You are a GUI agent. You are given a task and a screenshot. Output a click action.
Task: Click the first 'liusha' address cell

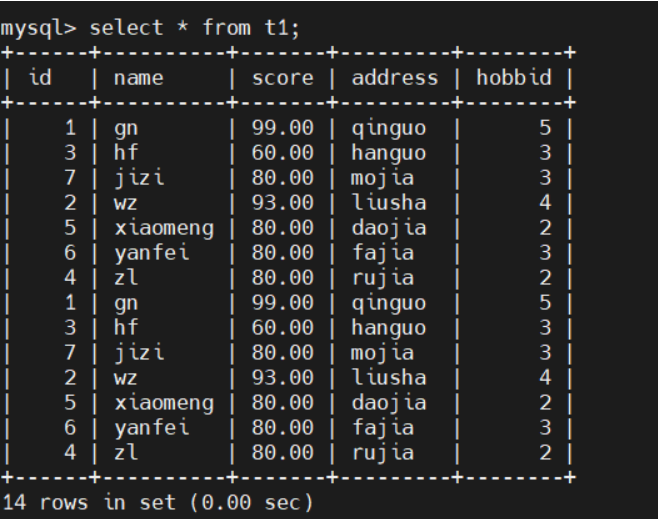pyautogui.click(x=389, y=202)
